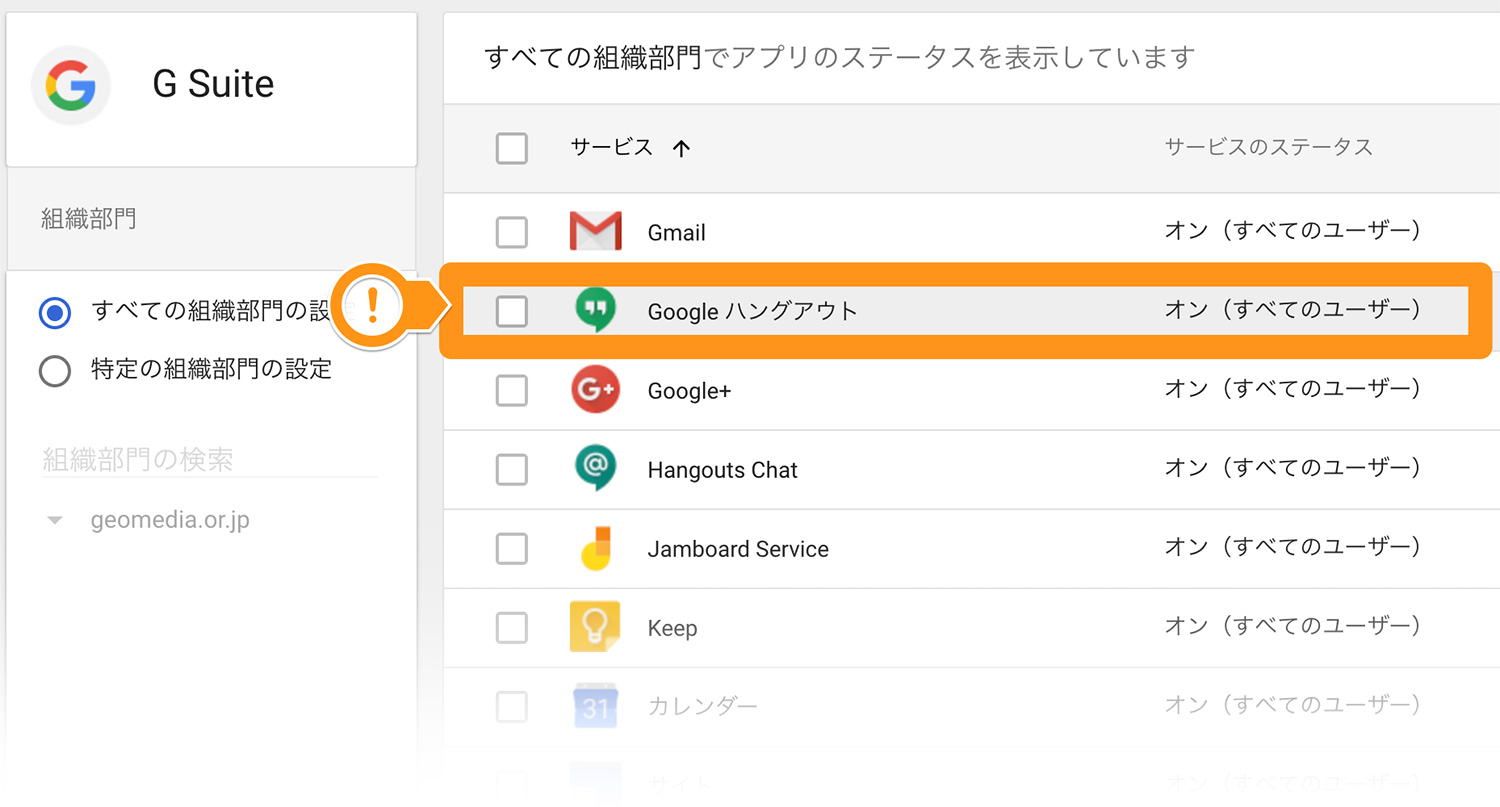Open the Jamboard Service name
The width and height of the screenshot is (1500, 807).
pyautogui.click(x=738, y=549)
